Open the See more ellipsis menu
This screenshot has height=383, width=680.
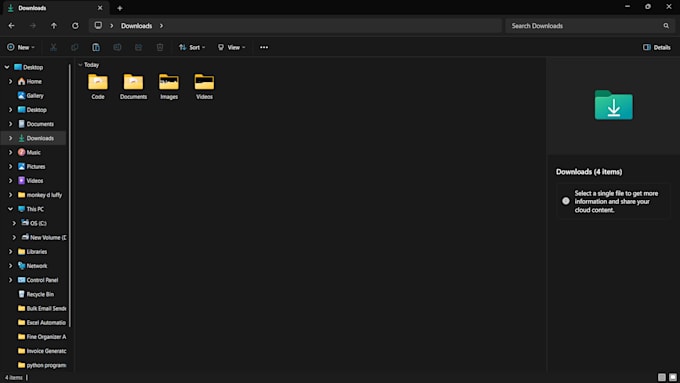point(264,47)
